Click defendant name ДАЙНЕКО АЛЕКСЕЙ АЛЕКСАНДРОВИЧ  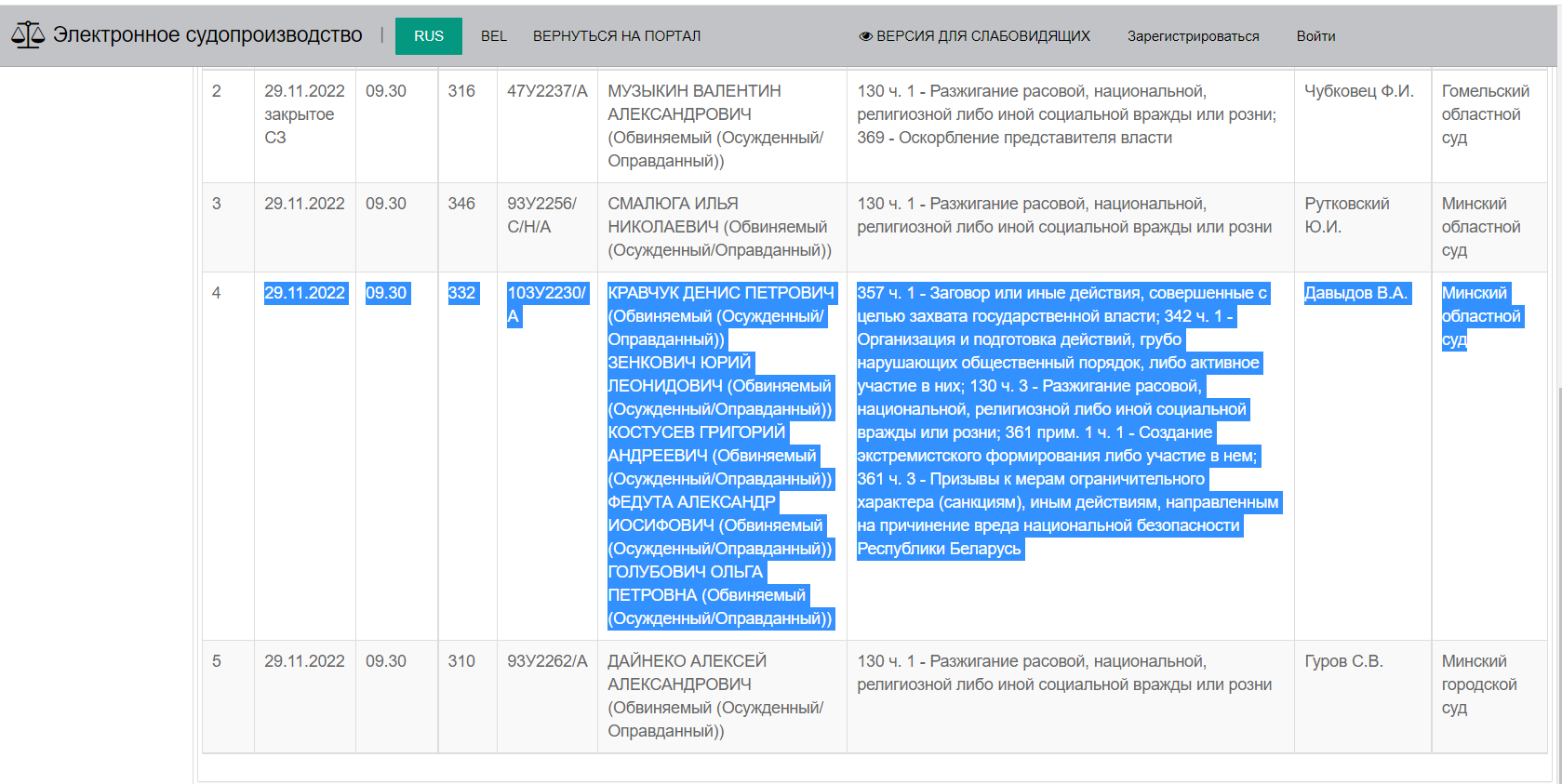(x=687, y=672)
